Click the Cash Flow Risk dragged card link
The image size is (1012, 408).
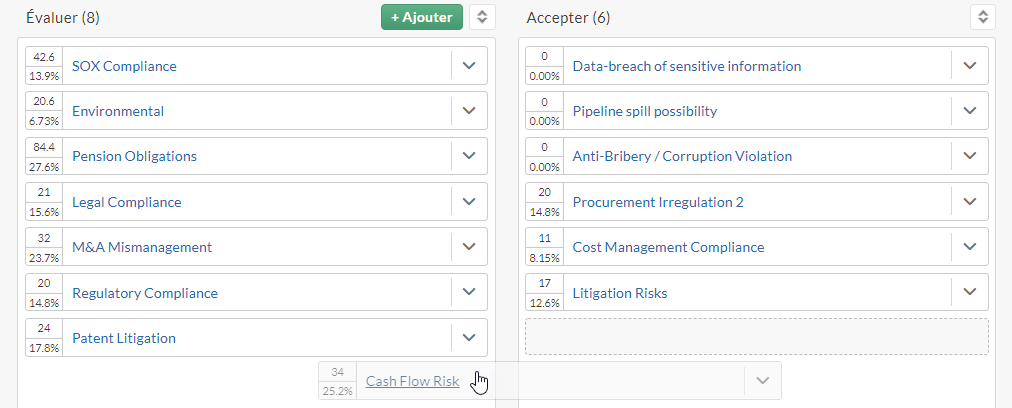tap(412, 381)
